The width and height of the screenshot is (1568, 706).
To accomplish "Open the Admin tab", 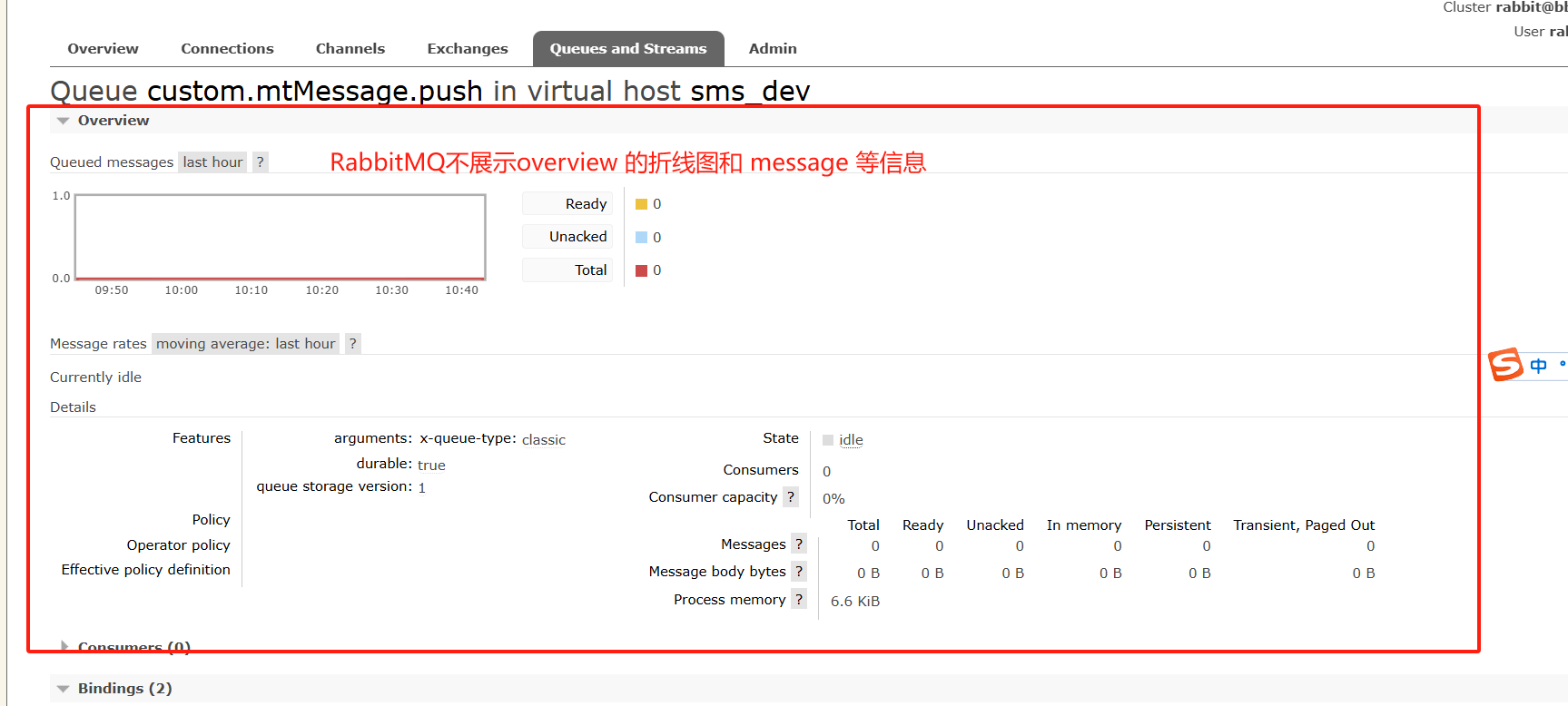I will coord(773,49).
